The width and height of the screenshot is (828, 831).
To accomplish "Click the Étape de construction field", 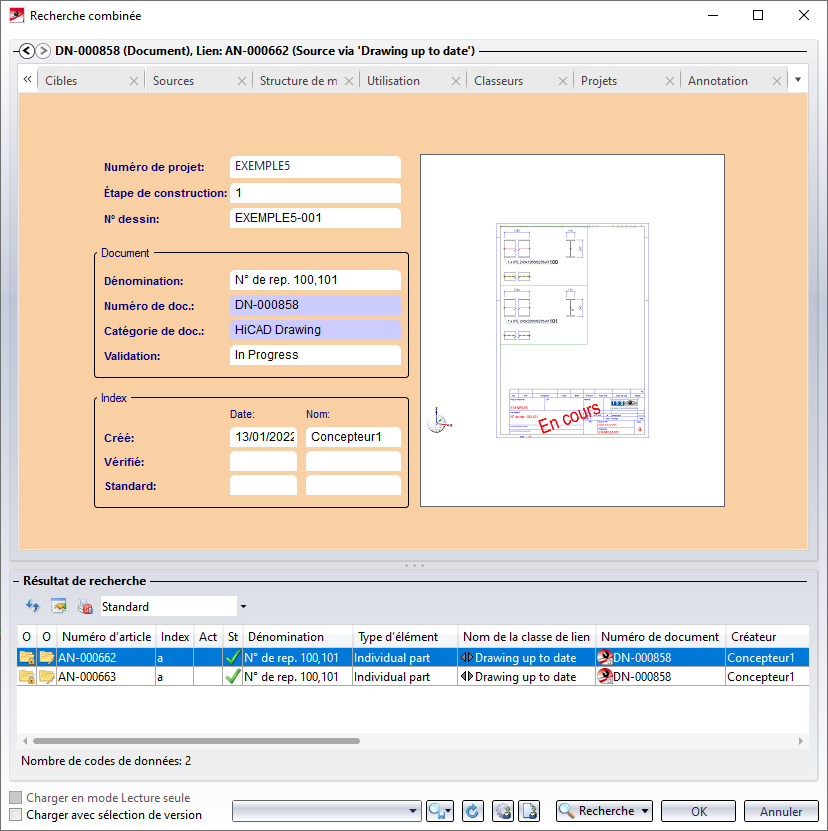I will pos(315,193).
